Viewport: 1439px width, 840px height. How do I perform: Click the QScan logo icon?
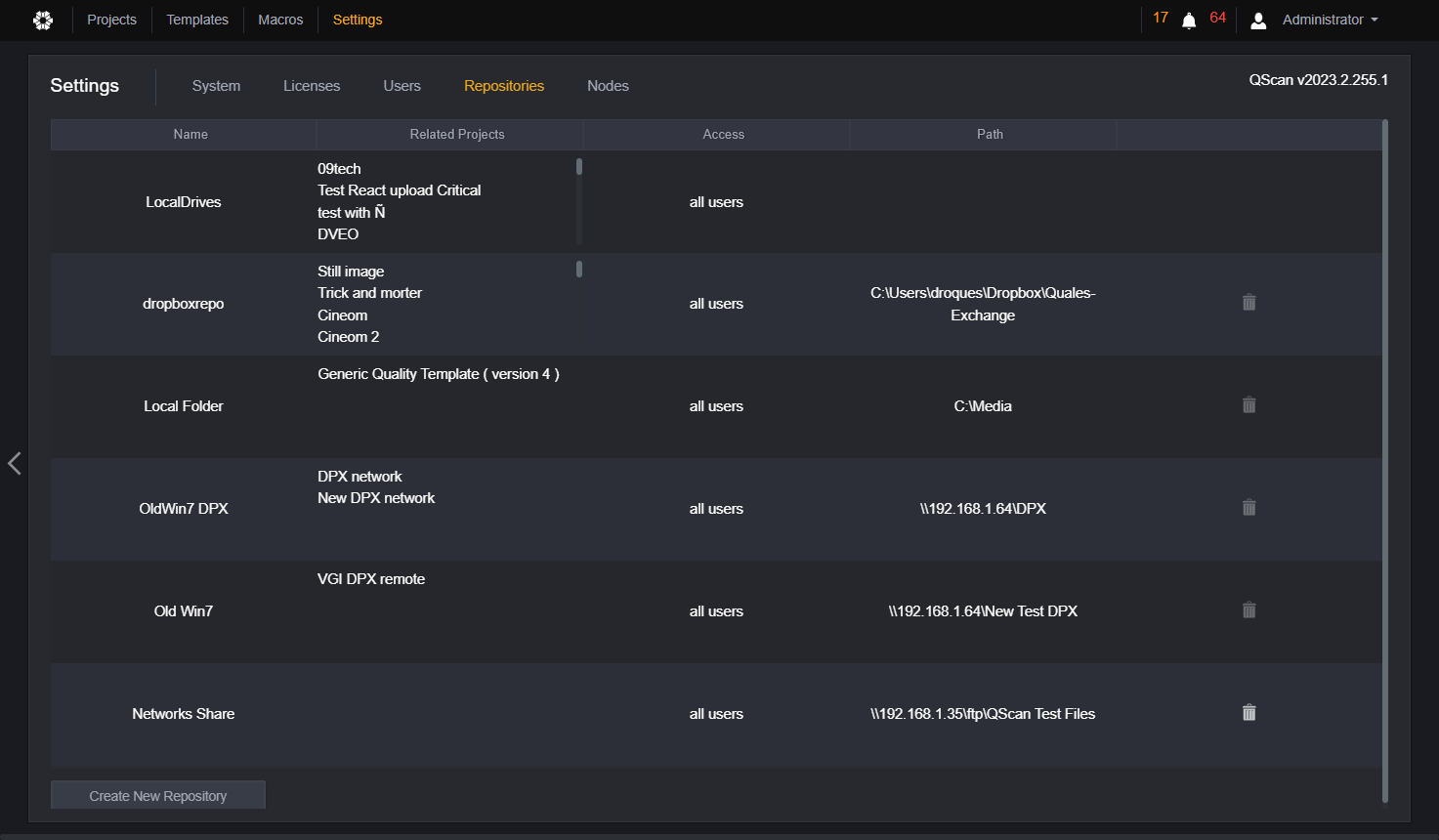(x=43, y=20)
